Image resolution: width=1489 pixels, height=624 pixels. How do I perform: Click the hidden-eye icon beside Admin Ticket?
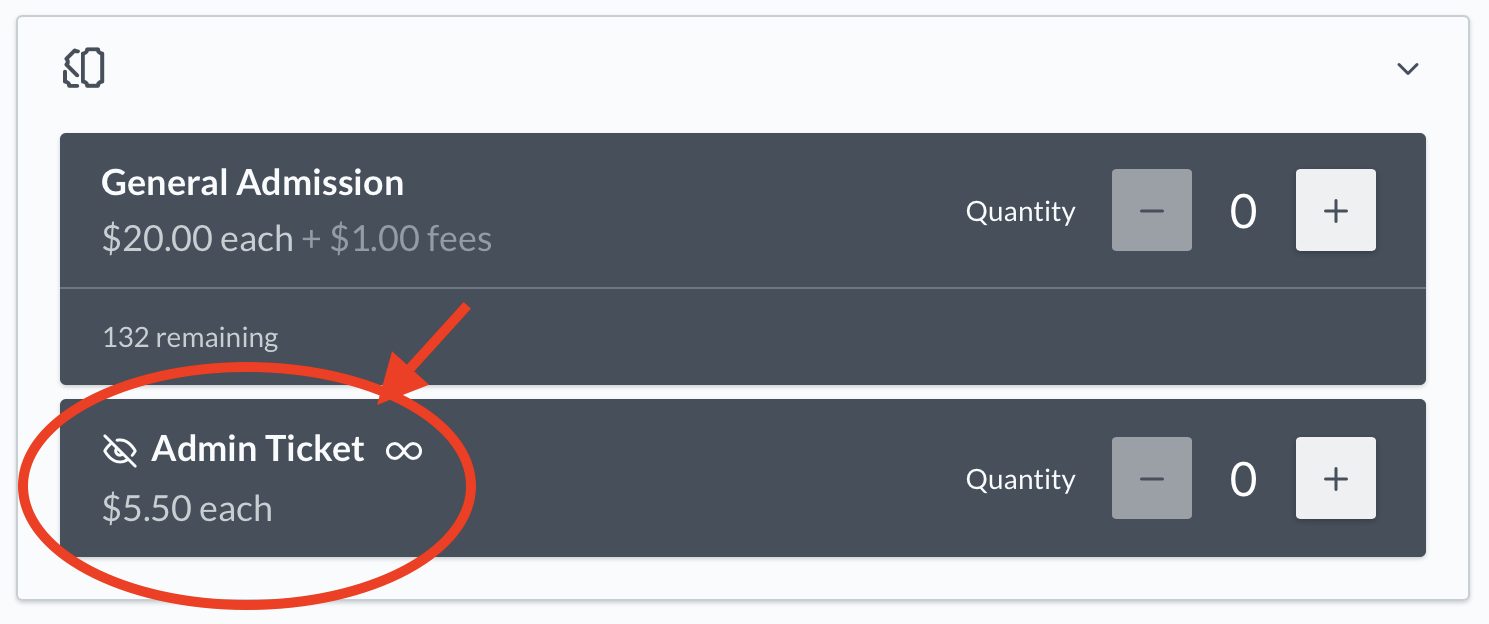coord(120,451)
